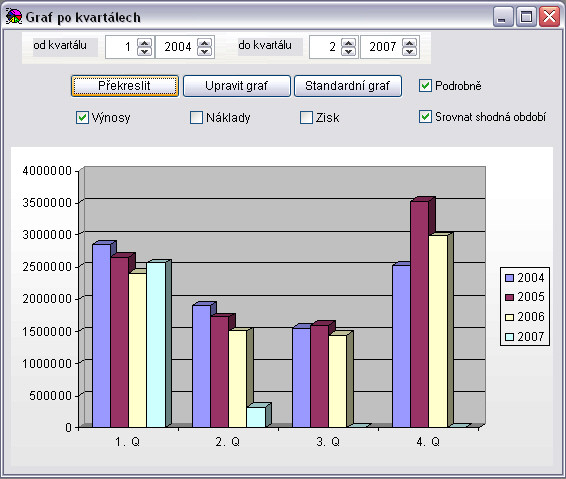
Task: Select the 2006 bar in 4. Q
Action: [438, 331]
